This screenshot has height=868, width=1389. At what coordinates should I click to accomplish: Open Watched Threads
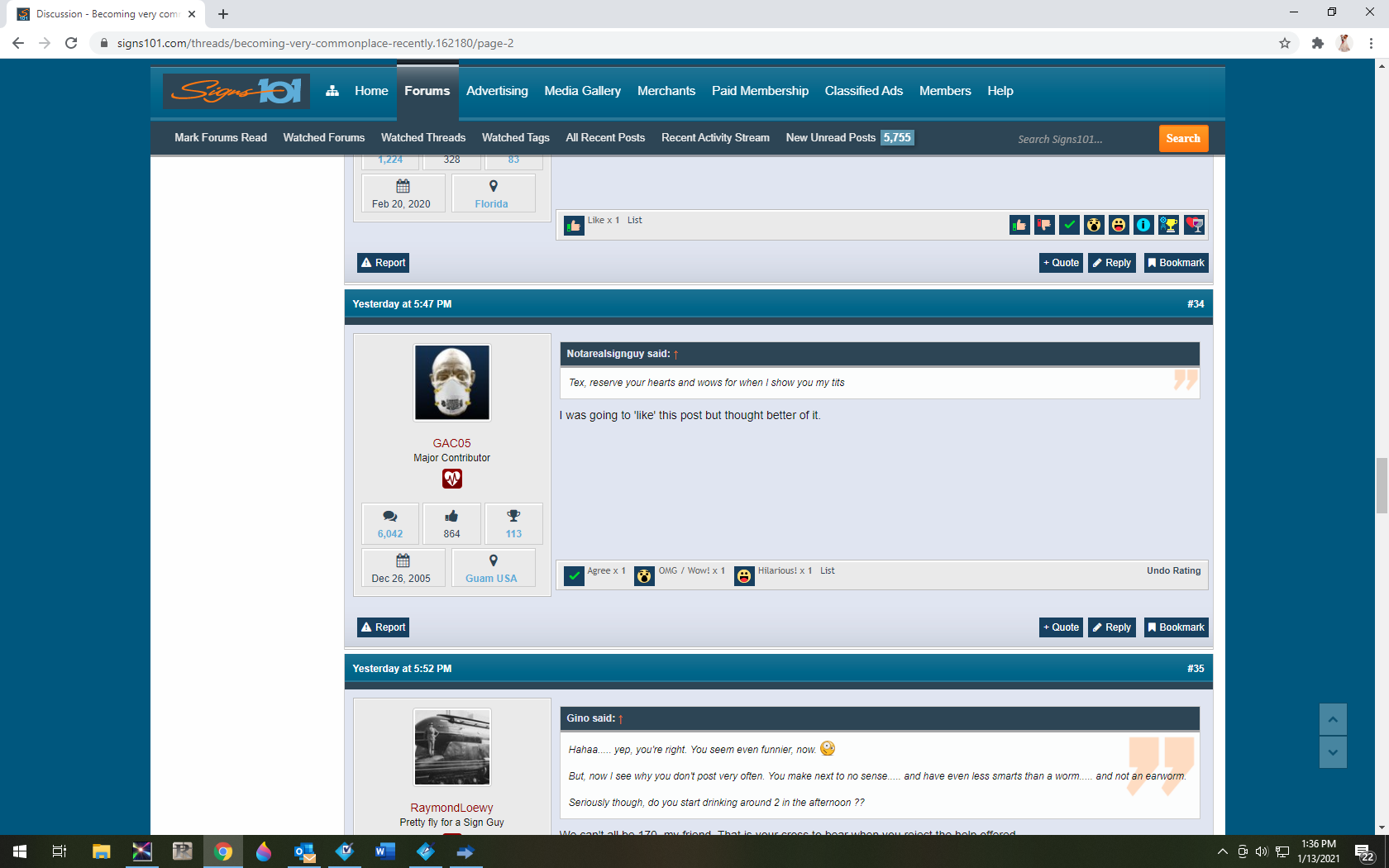(423, 138)
